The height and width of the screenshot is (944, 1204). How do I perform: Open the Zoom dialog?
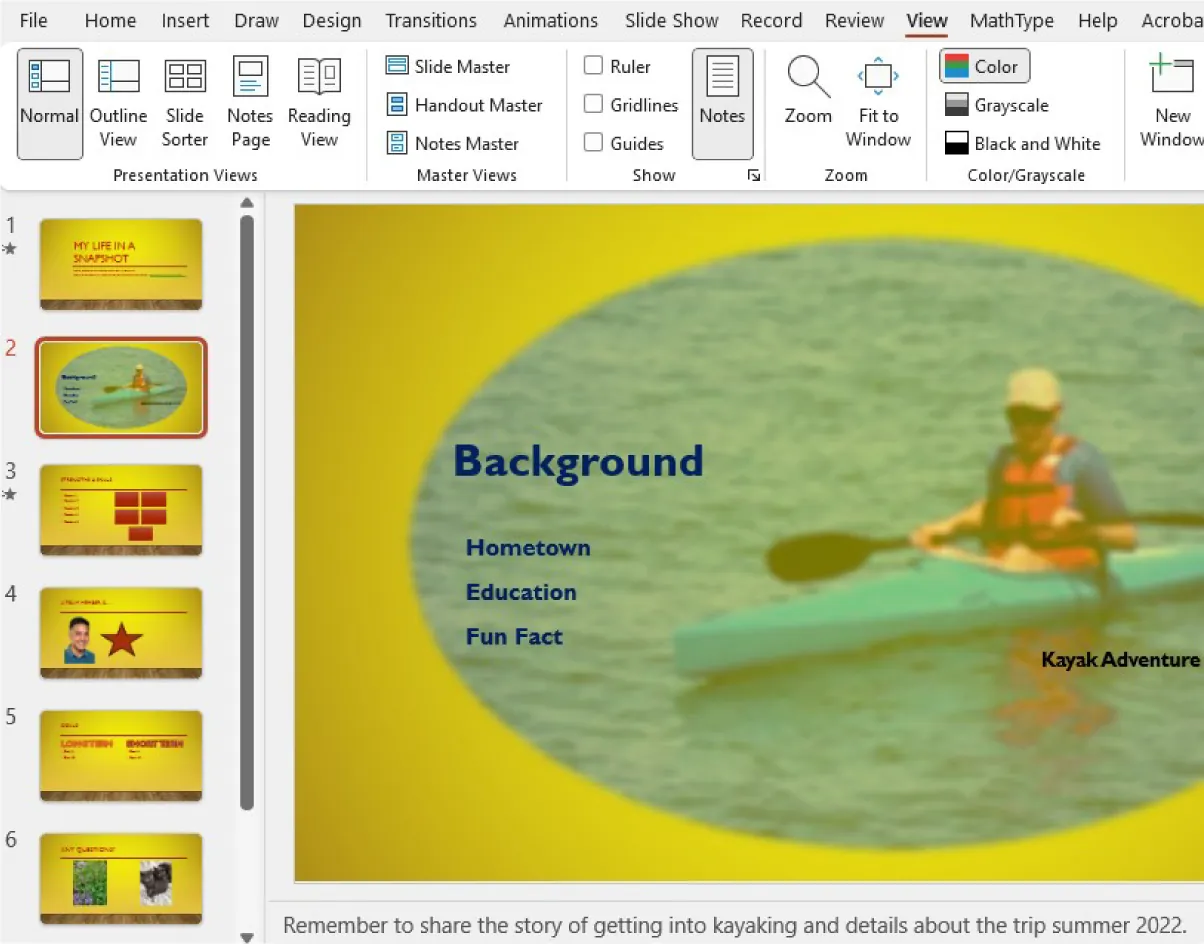pos(807,100)
